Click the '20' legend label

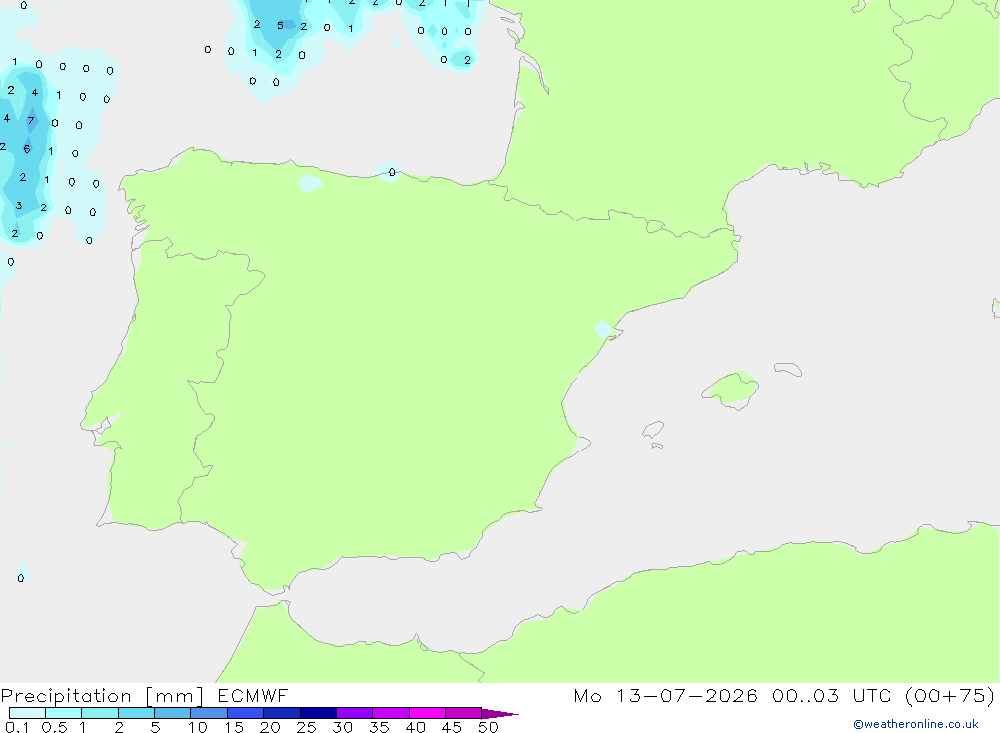tap(270, 727)
